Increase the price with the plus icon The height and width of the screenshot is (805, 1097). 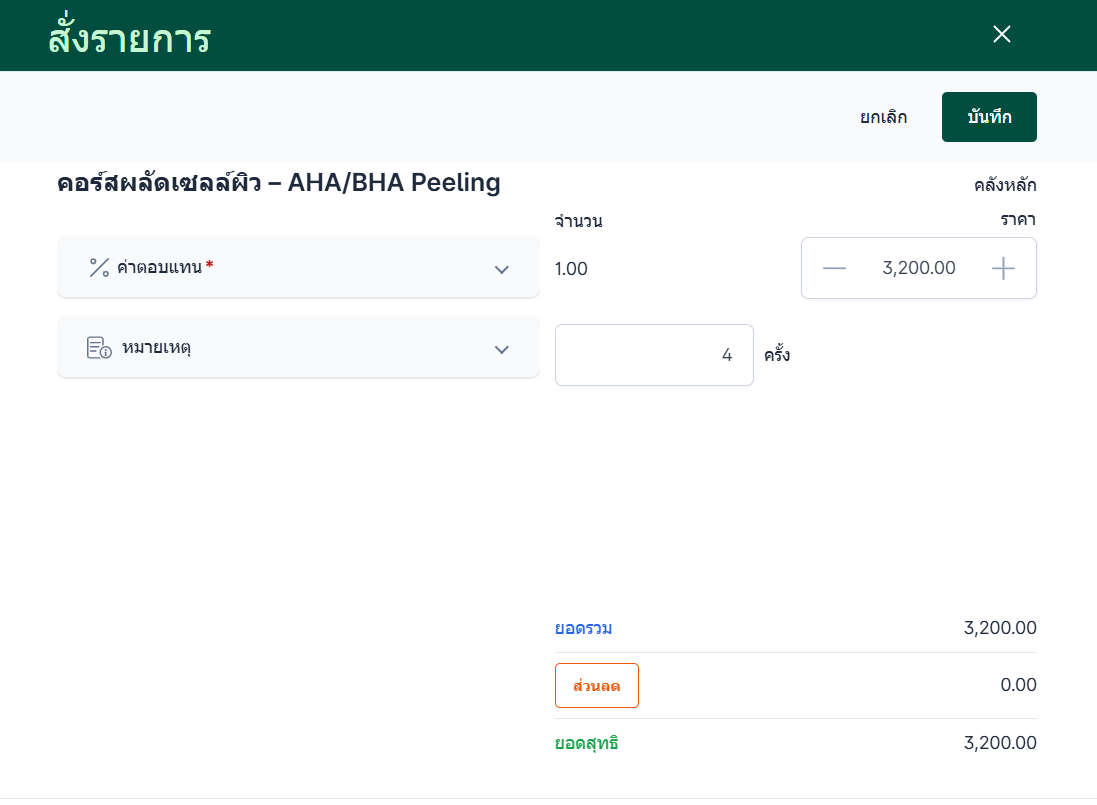[1003, 268]
